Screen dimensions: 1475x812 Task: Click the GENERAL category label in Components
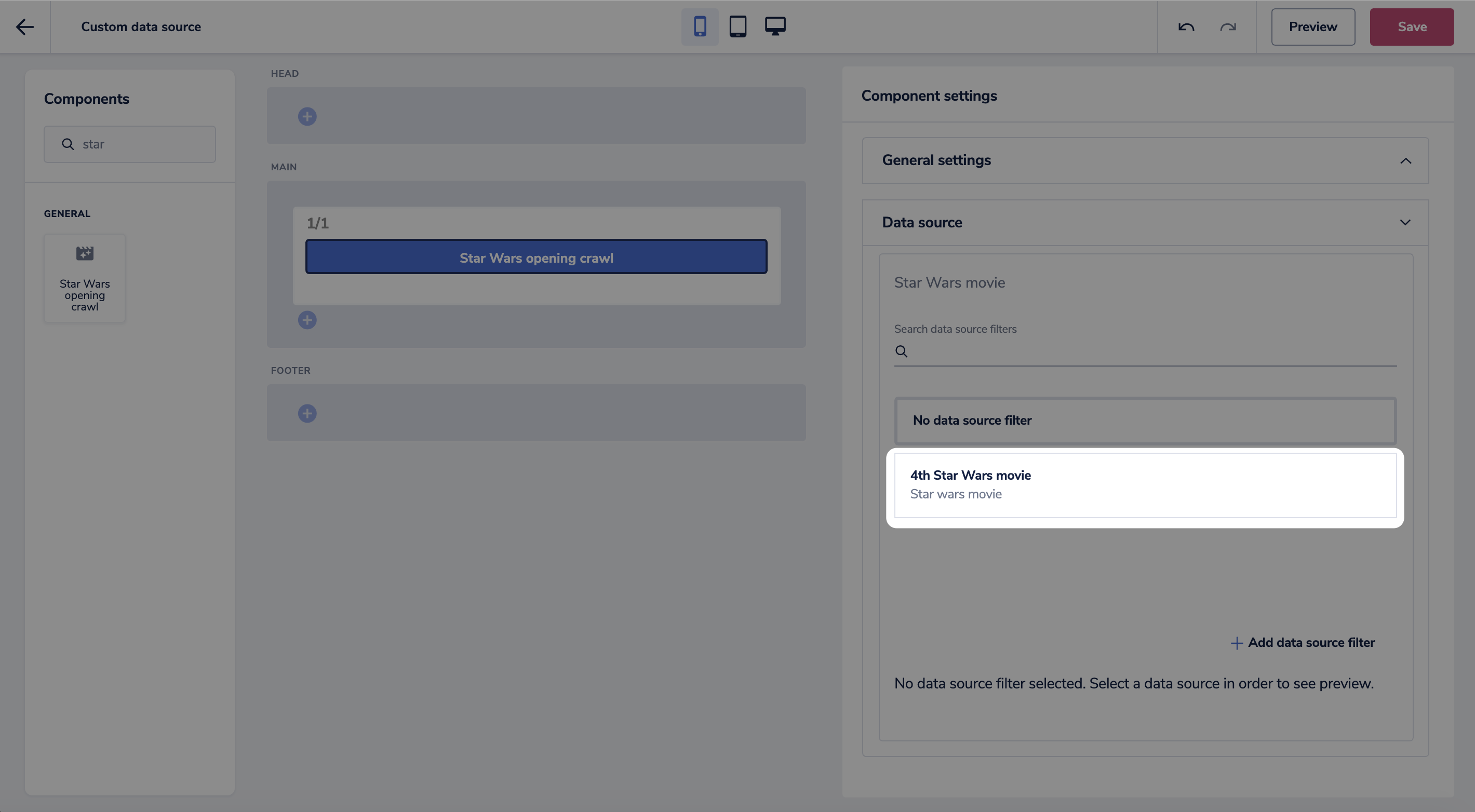(x=67, y=214)
